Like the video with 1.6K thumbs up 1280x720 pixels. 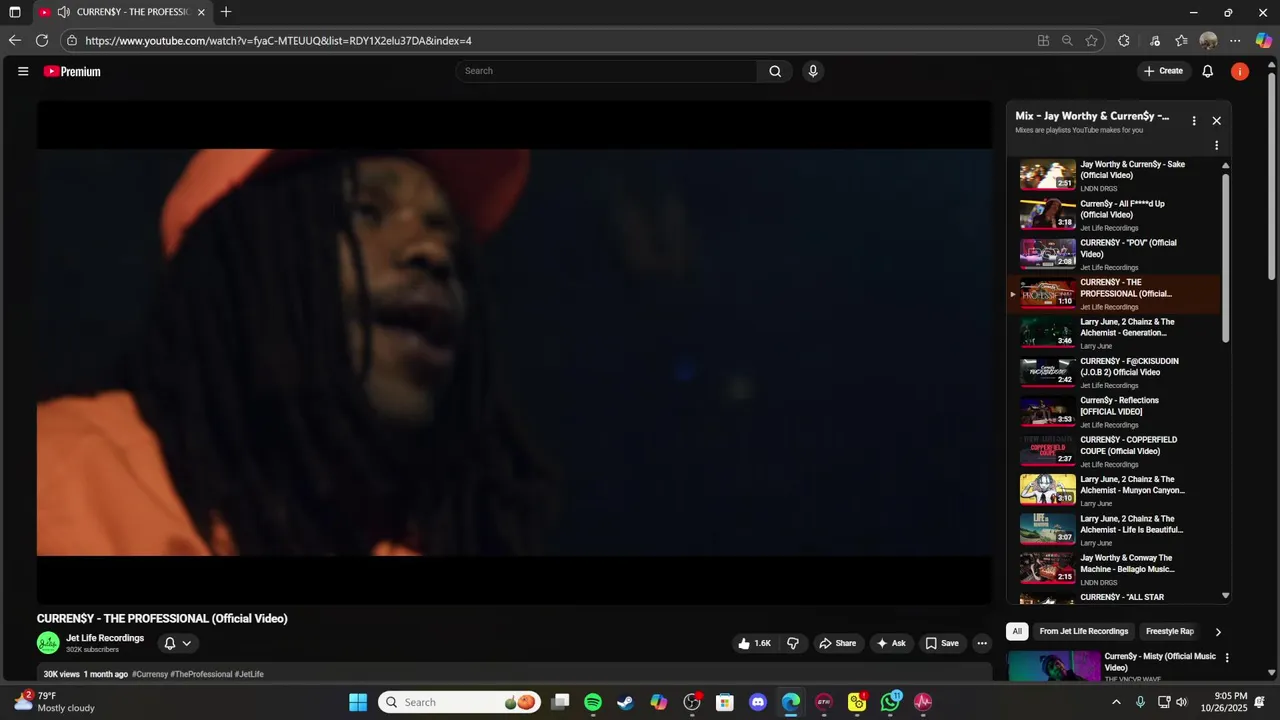tap(754, 643)
